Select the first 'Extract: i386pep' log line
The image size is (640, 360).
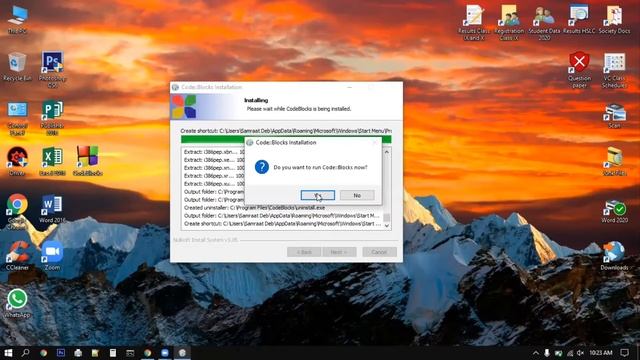pos(214,152)
